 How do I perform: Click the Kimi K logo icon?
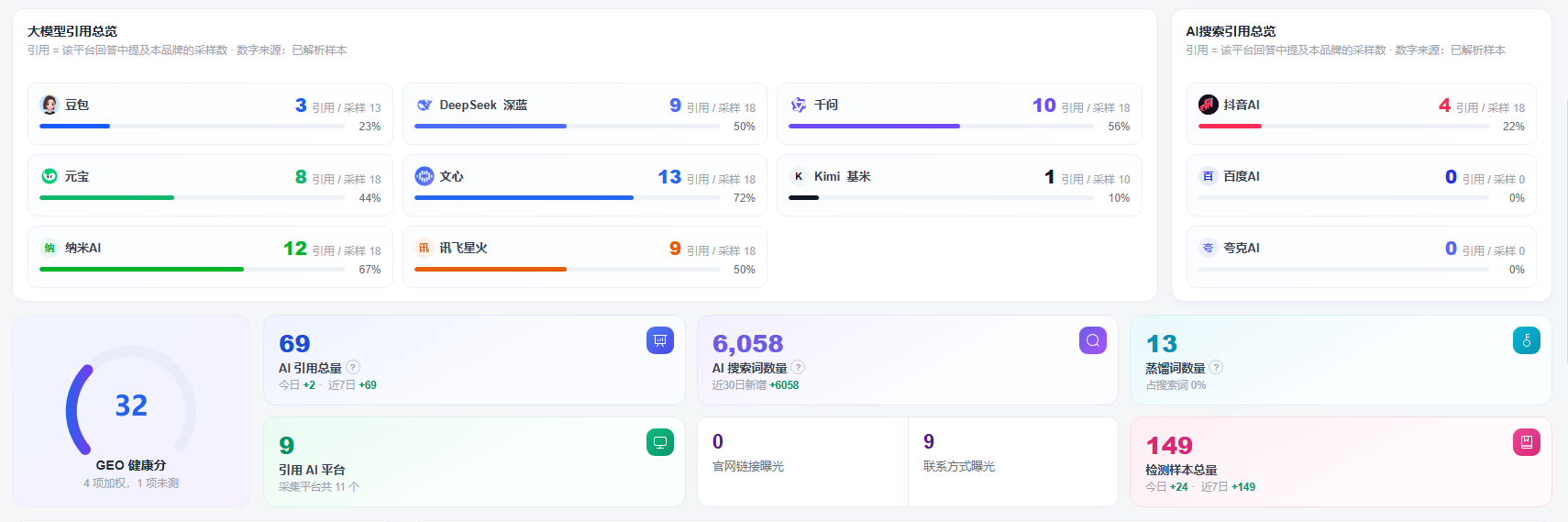coord(799,176)
